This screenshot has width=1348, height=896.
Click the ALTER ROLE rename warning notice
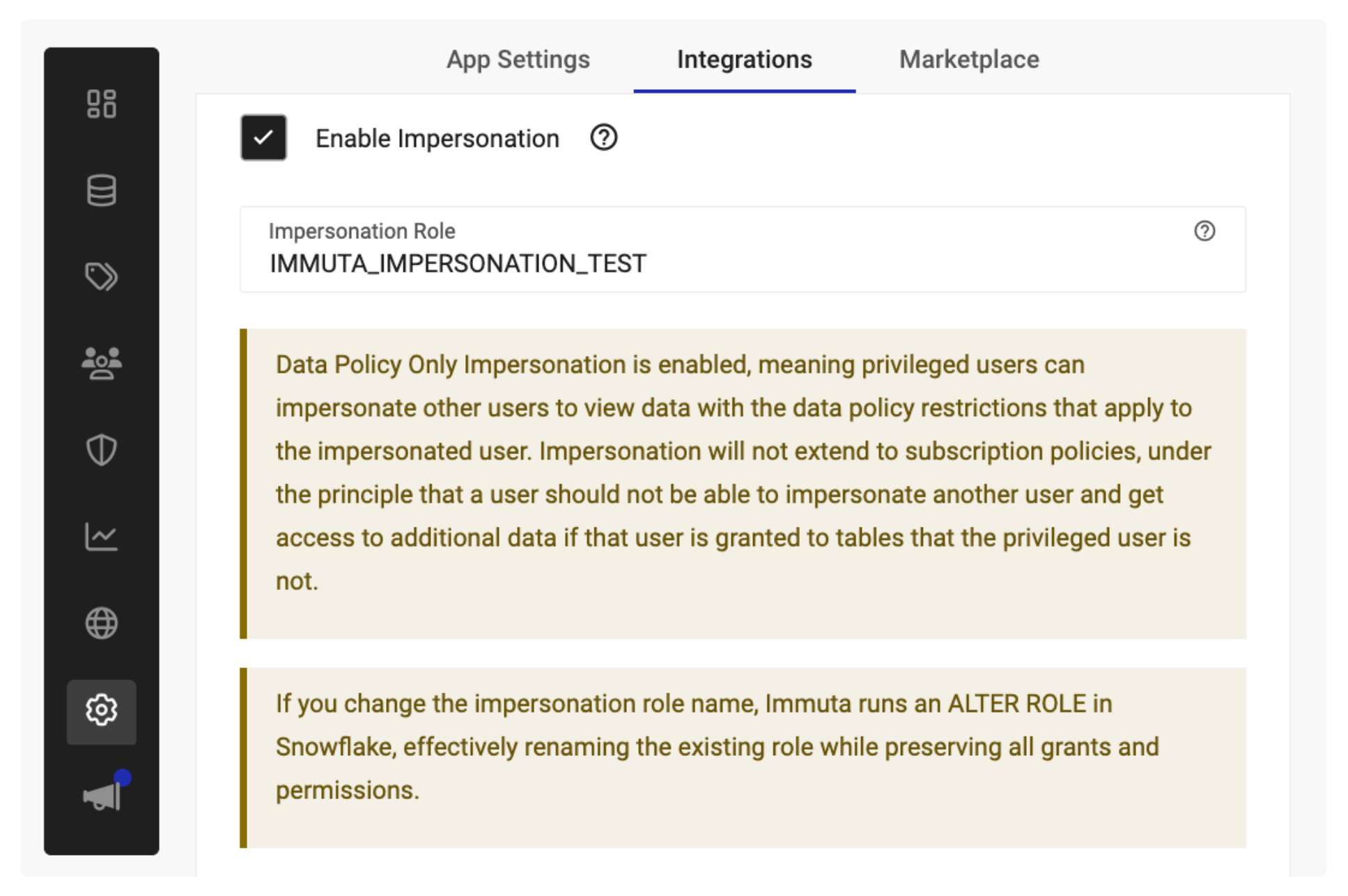point(743,747)
